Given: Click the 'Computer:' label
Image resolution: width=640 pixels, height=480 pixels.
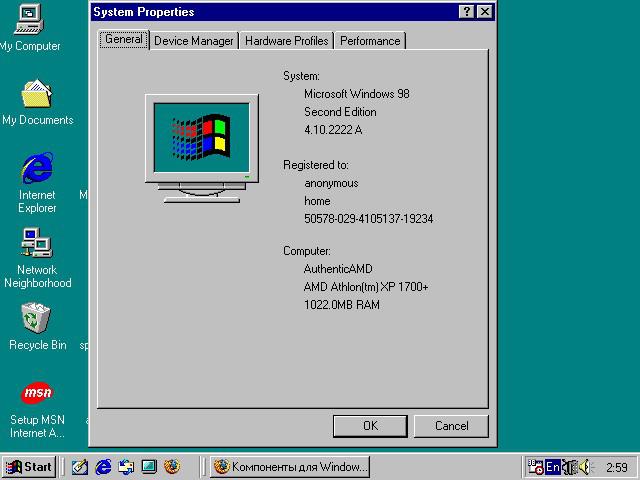Looking at the screenshot, I should click(x=307, y=251).
